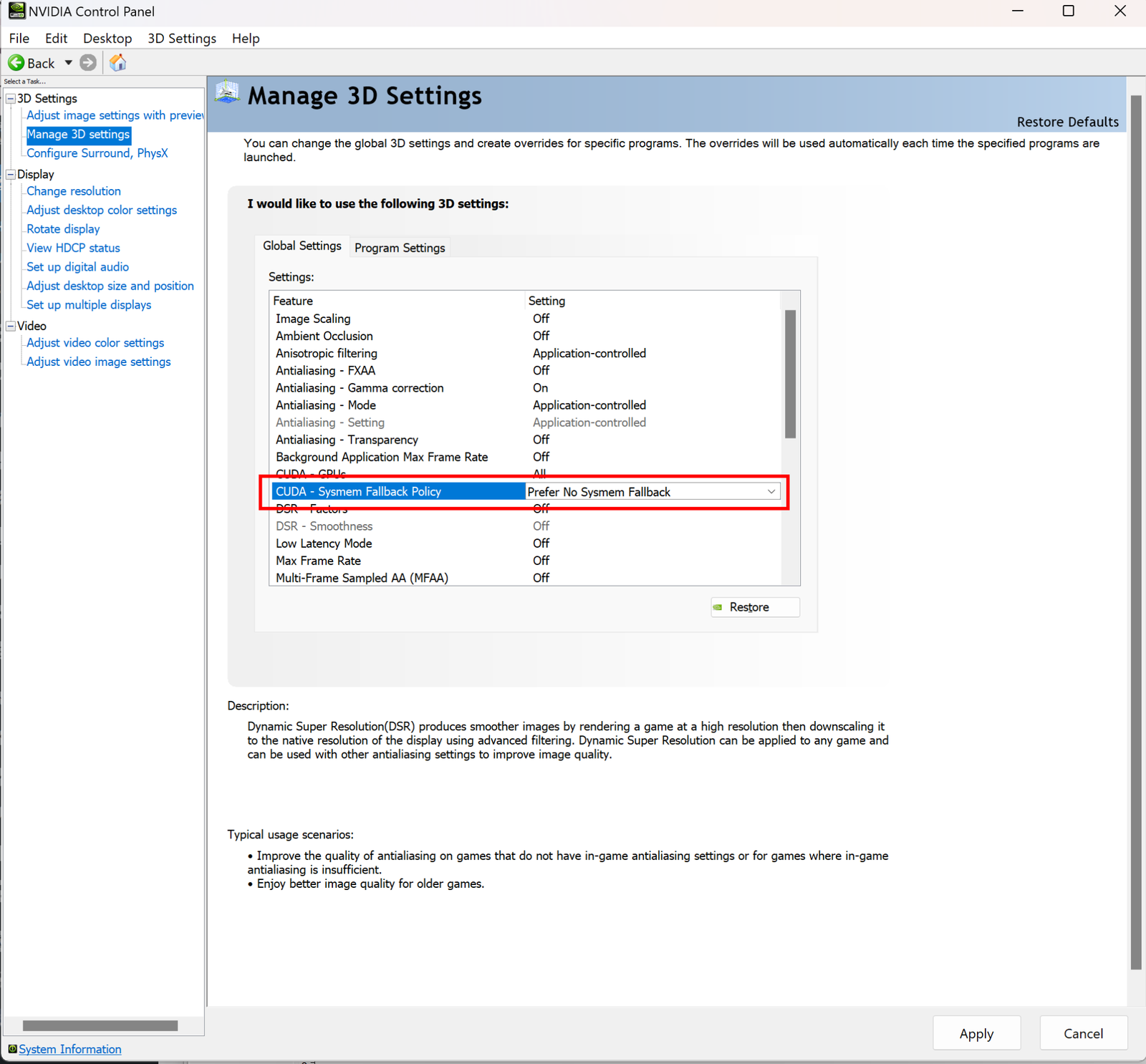Click the NVIDIA logo in the title bar
Image resolution: width=1146 pixels, height=1064 pixels.
pyautogui.click(x=16, y=11)
